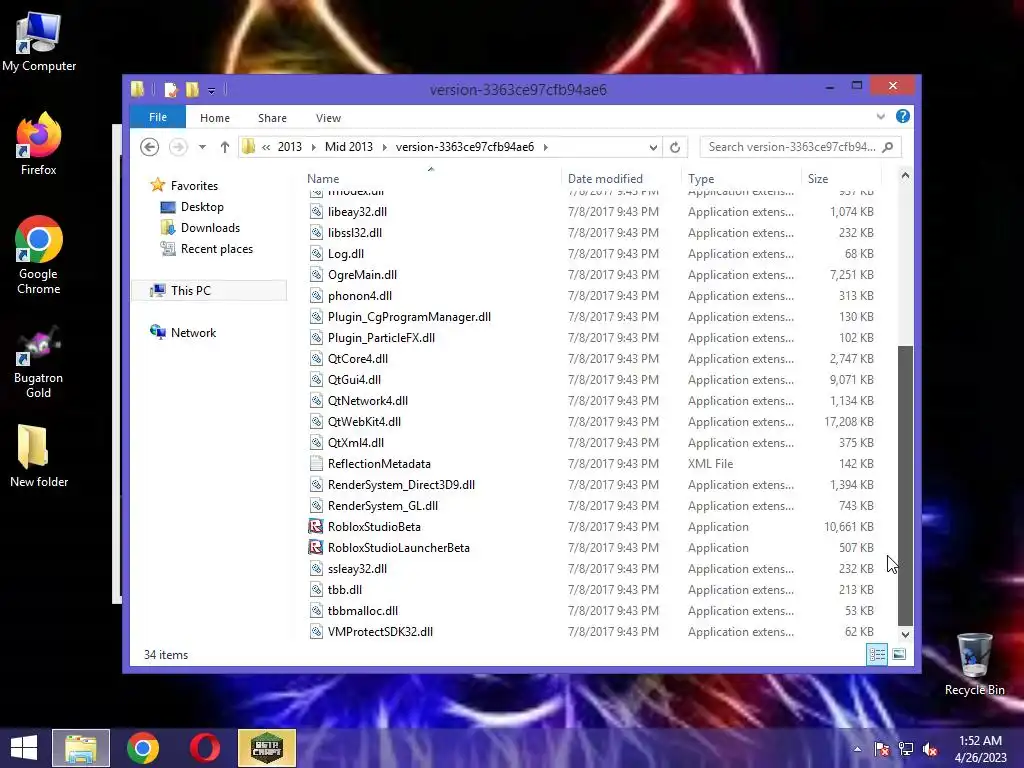Click the network tray icon
The height and width of the screenshot is (768, 1024).
pyautogui.click(x=906, y=748)
